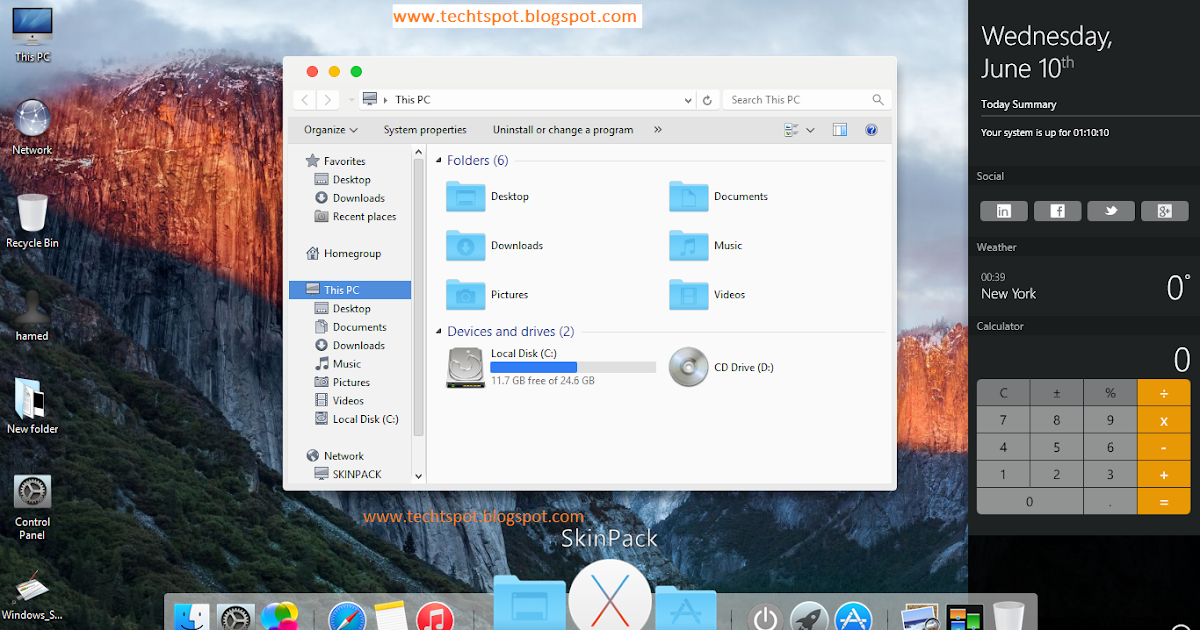This screenshot has width=1200, height=630.
Task: Click System properties on the toolbar
Action: point(423,129)
